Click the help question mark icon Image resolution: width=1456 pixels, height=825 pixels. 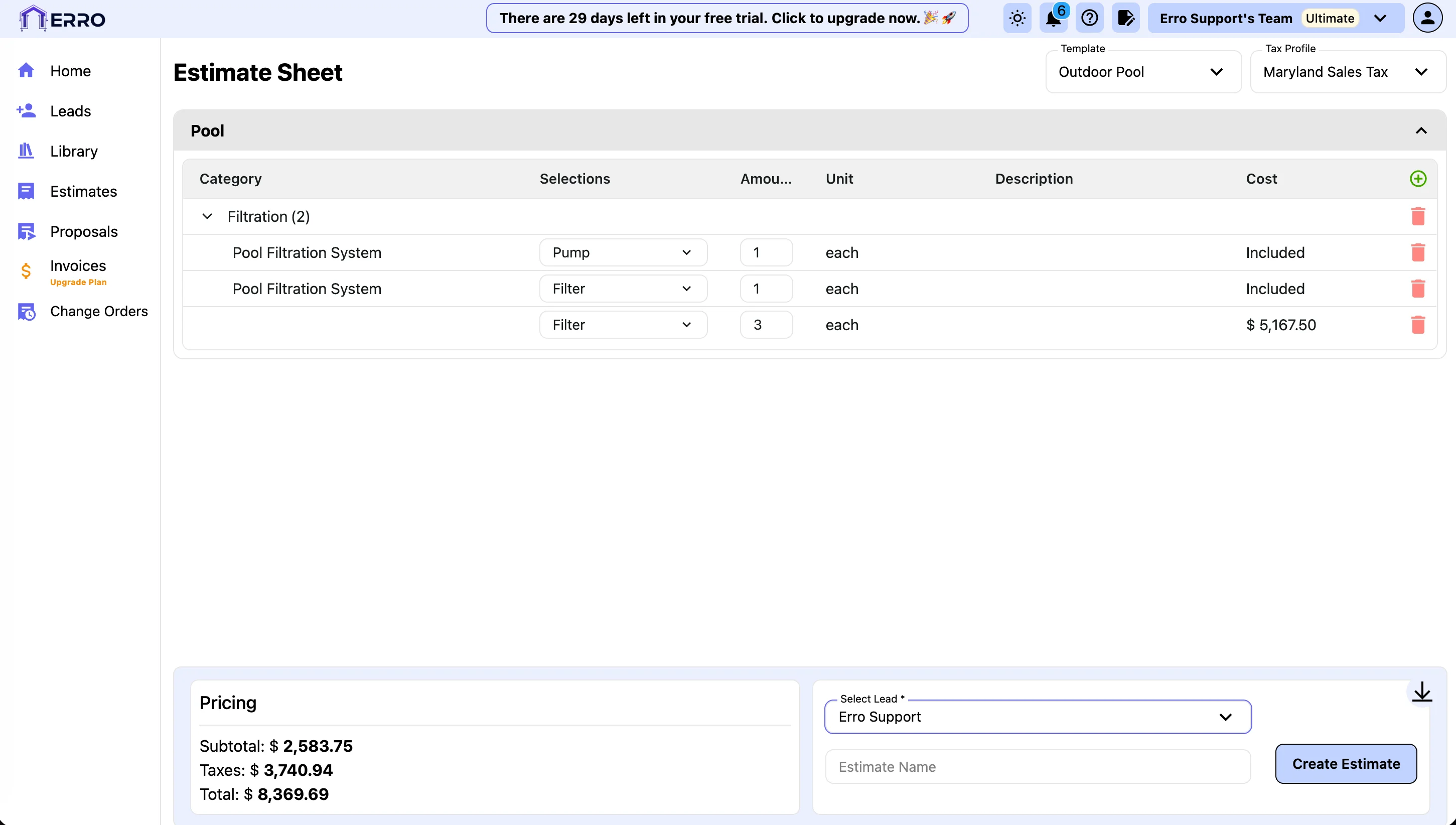1089,18
